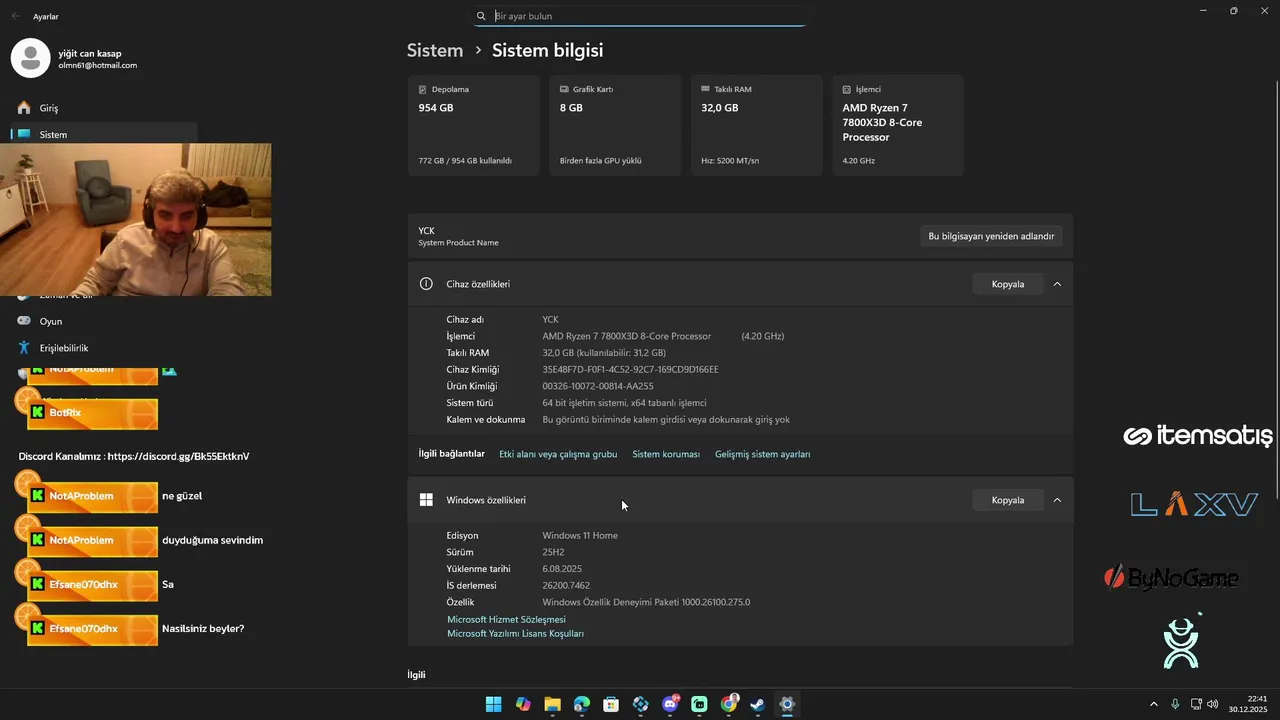
Task: Open Microsoft Hizmet Sözleşmesi link
Action: (x=506, y=619)
